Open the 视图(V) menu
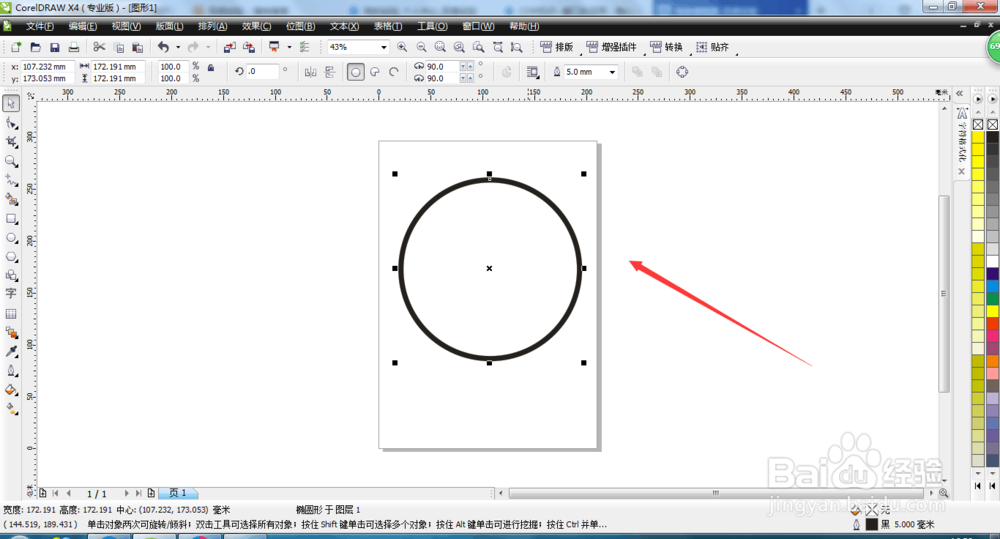This screenshot has width=1000, height=539. [x=126, y=26]
